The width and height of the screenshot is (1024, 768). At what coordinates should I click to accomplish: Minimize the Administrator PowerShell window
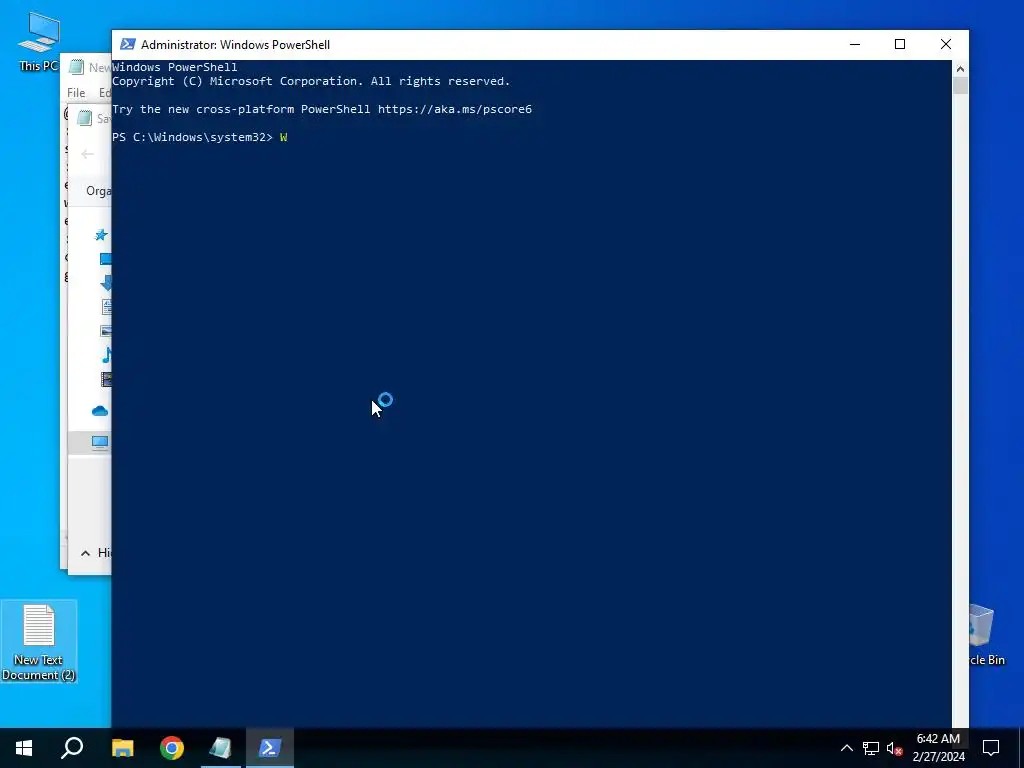855,44
